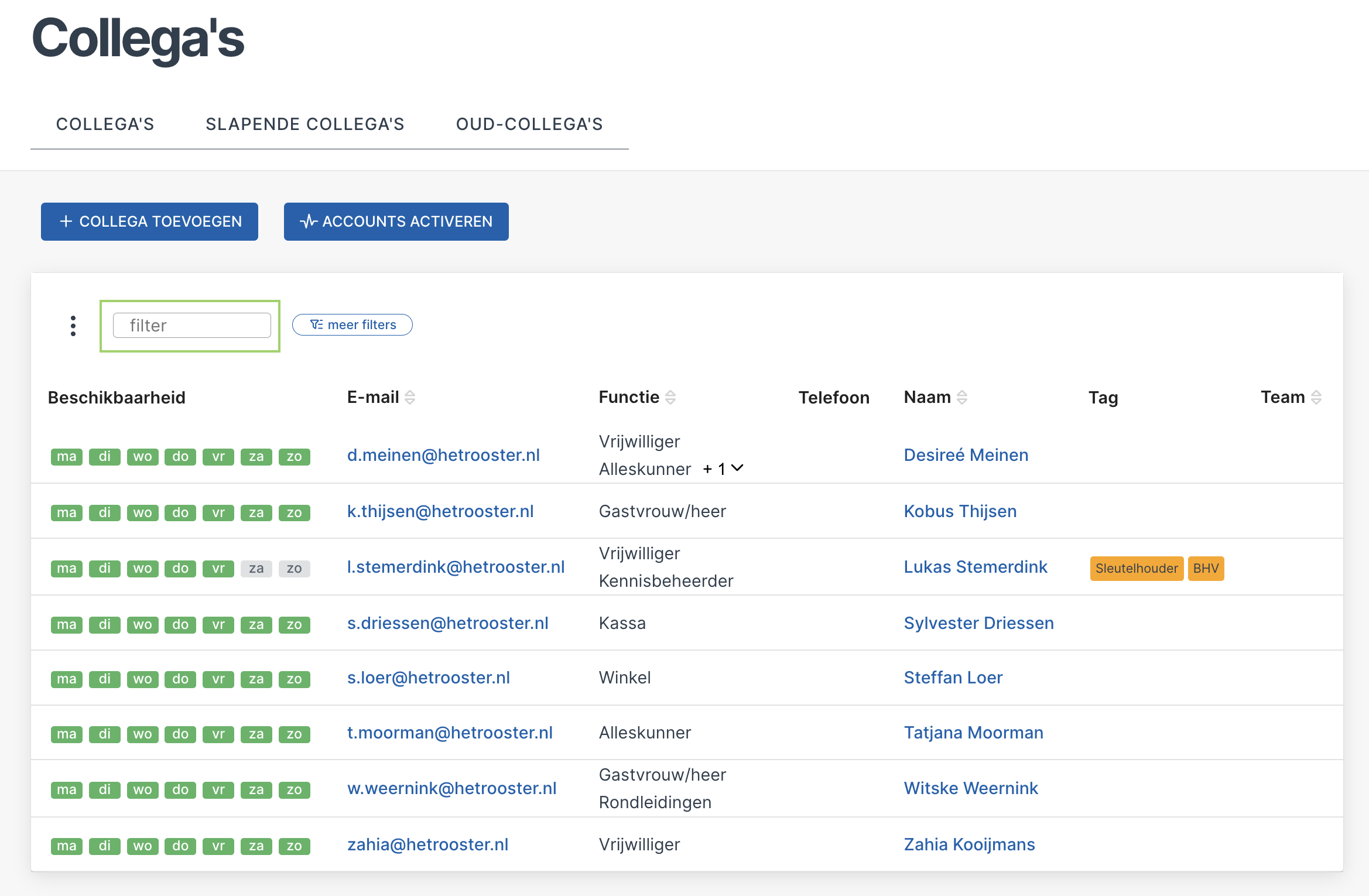Screen dimensions: 1369x896
Task: Select 'Rondleidingen' function text
Action: click(x=655, y=802)
